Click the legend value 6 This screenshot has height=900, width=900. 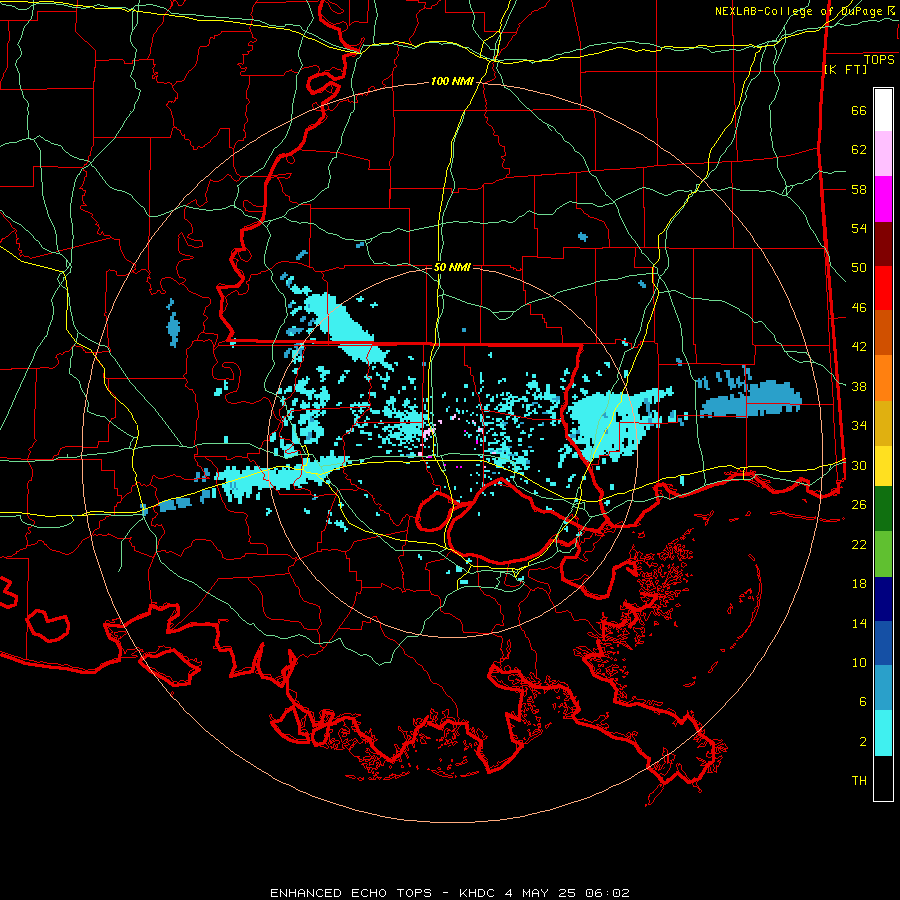click(x=862, y=701)
